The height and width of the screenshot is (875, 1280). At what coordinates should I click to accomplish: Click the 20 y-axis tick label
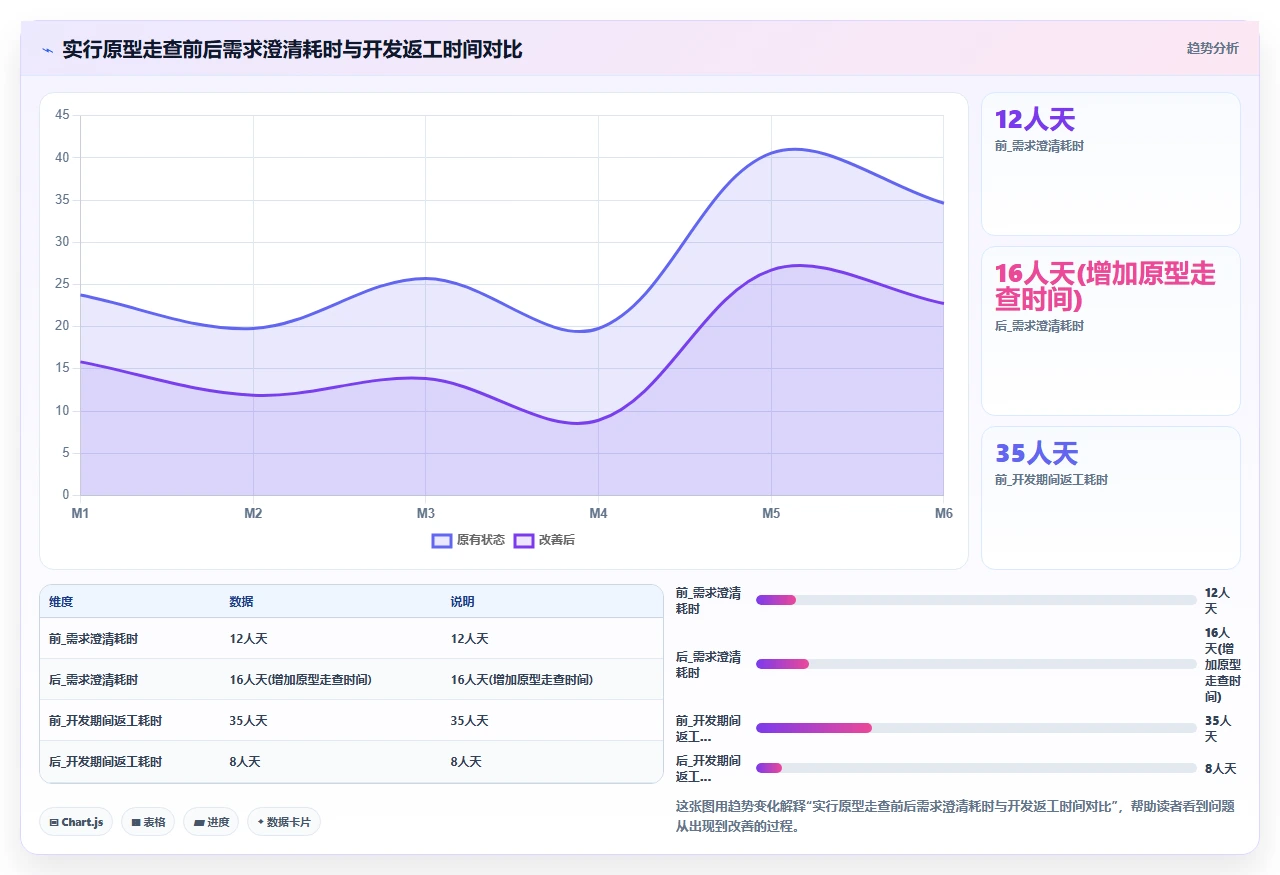[62, 326]
